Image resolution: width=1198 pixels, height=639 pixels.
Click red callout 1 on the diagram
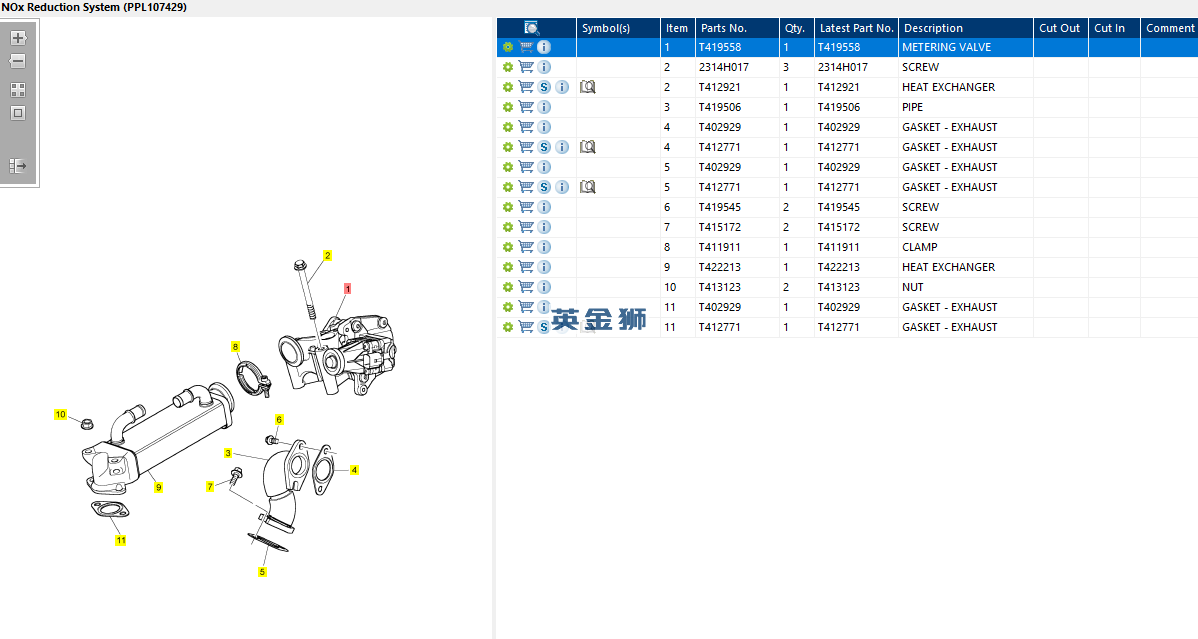[x=347, y=288]
